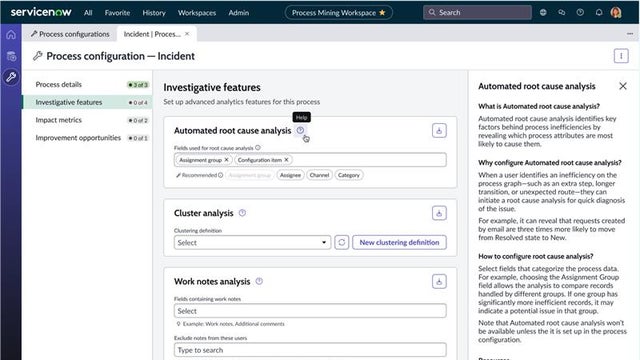Open the Fields containing work notes select
Viewport: 640px width, 360px height.
point(310,311)
